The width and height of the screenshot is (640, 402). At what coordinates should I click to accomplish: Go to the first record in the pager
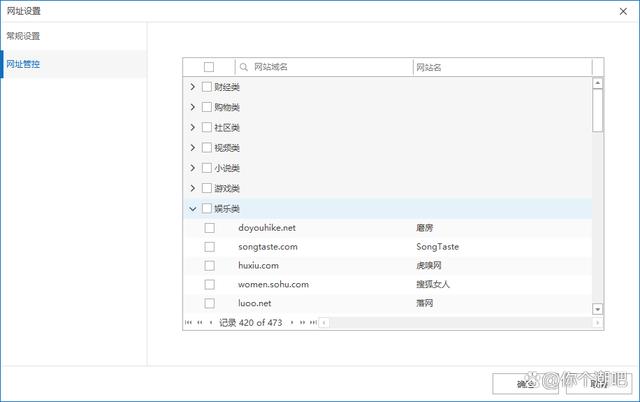188,322
